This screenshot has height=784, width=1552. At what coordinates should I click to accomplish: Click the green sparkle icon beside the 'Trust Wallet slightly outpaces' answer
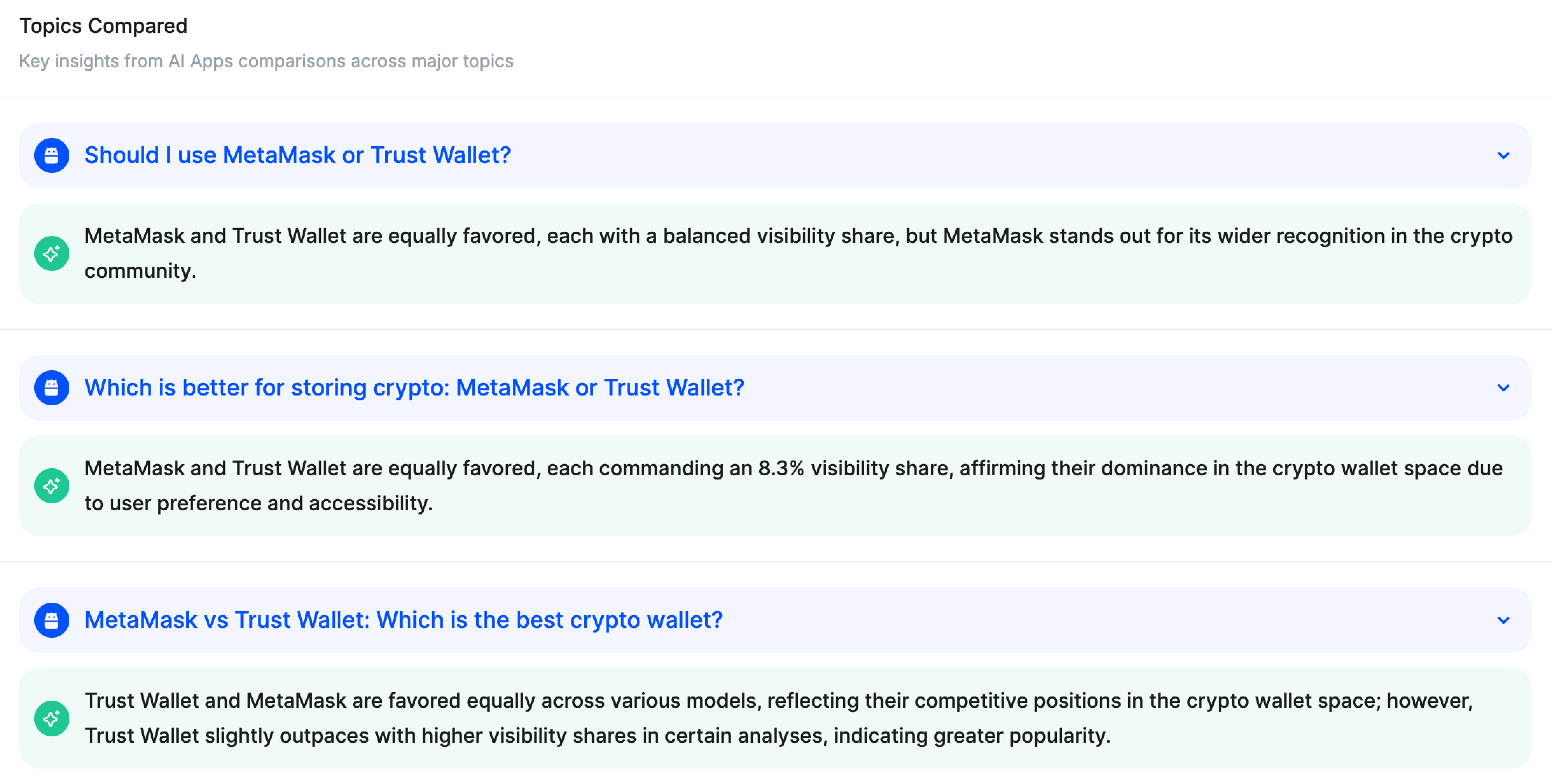coord(52,718)
